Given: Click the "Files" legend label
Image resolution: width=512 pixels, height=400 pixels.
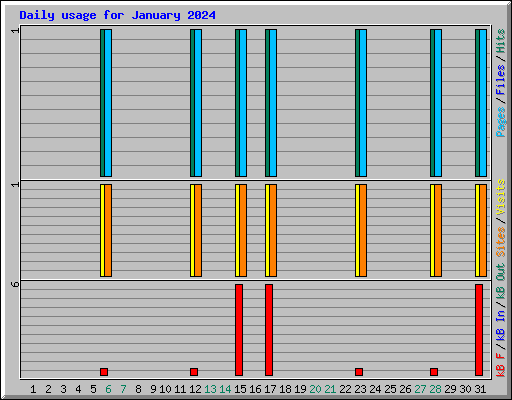Looking at the screenshot, I should point(500,80).
